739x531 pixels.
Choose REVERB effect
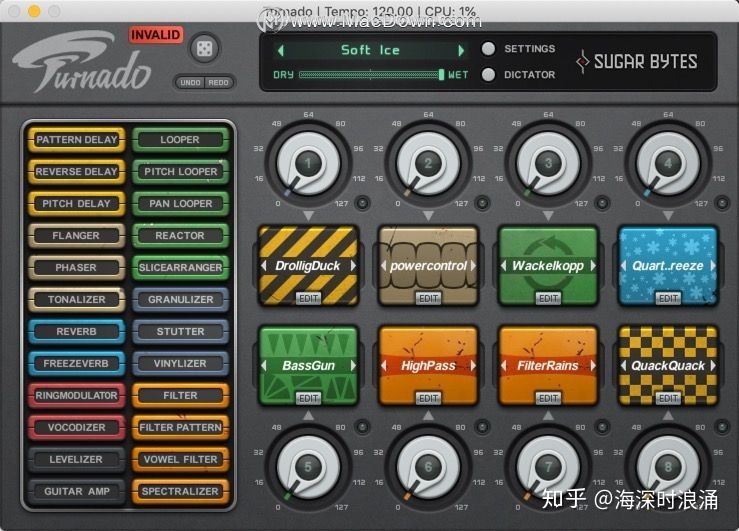(x=77, y=332)
